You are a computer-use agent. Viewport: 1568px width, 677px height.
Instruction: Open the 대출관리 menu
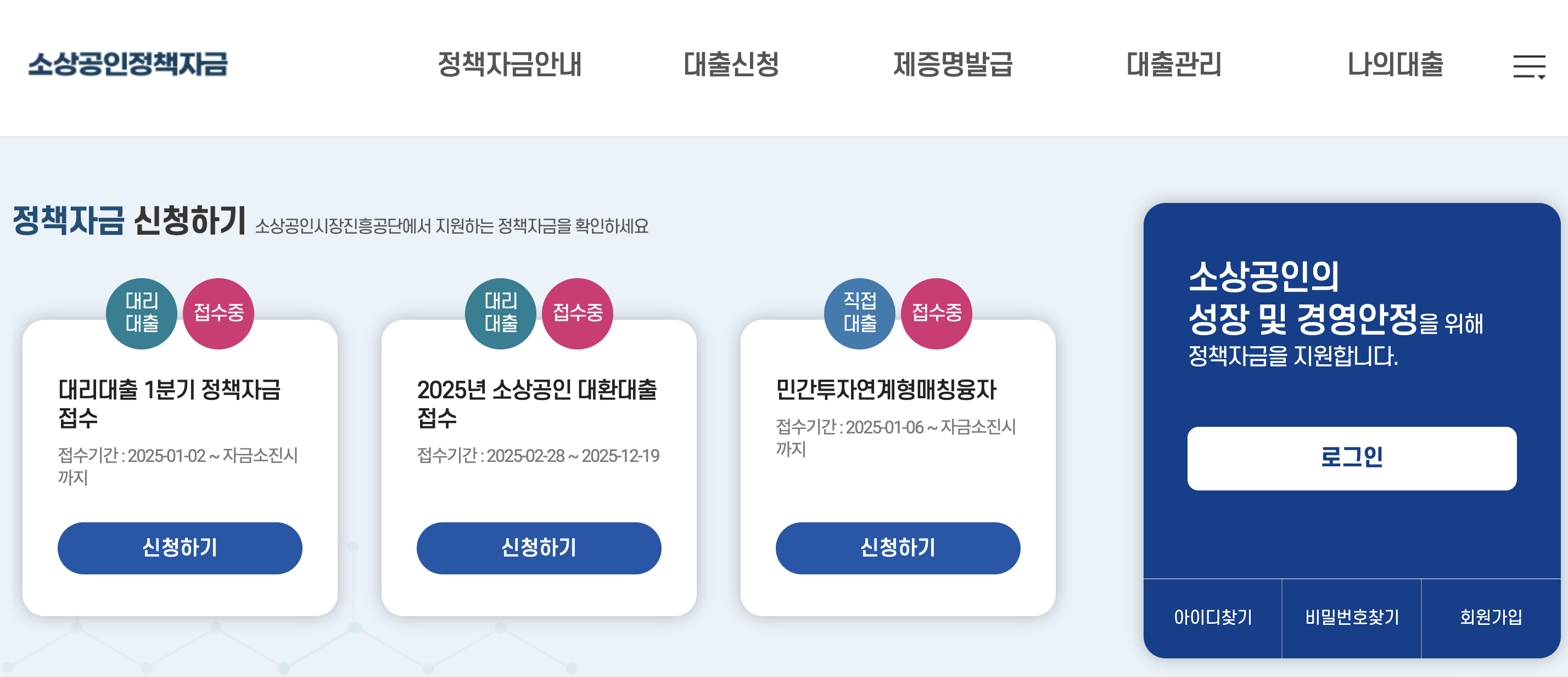(x=1175, y=67)
